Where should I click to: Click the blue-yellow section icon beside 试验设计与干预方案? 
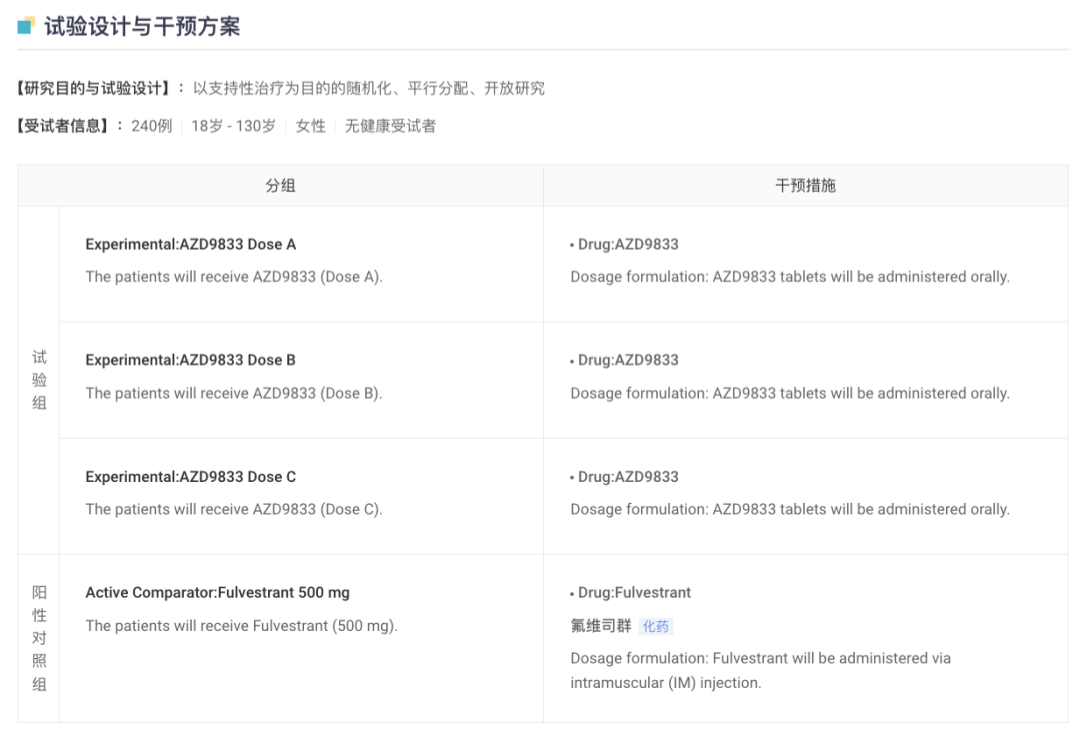(26, 25)
